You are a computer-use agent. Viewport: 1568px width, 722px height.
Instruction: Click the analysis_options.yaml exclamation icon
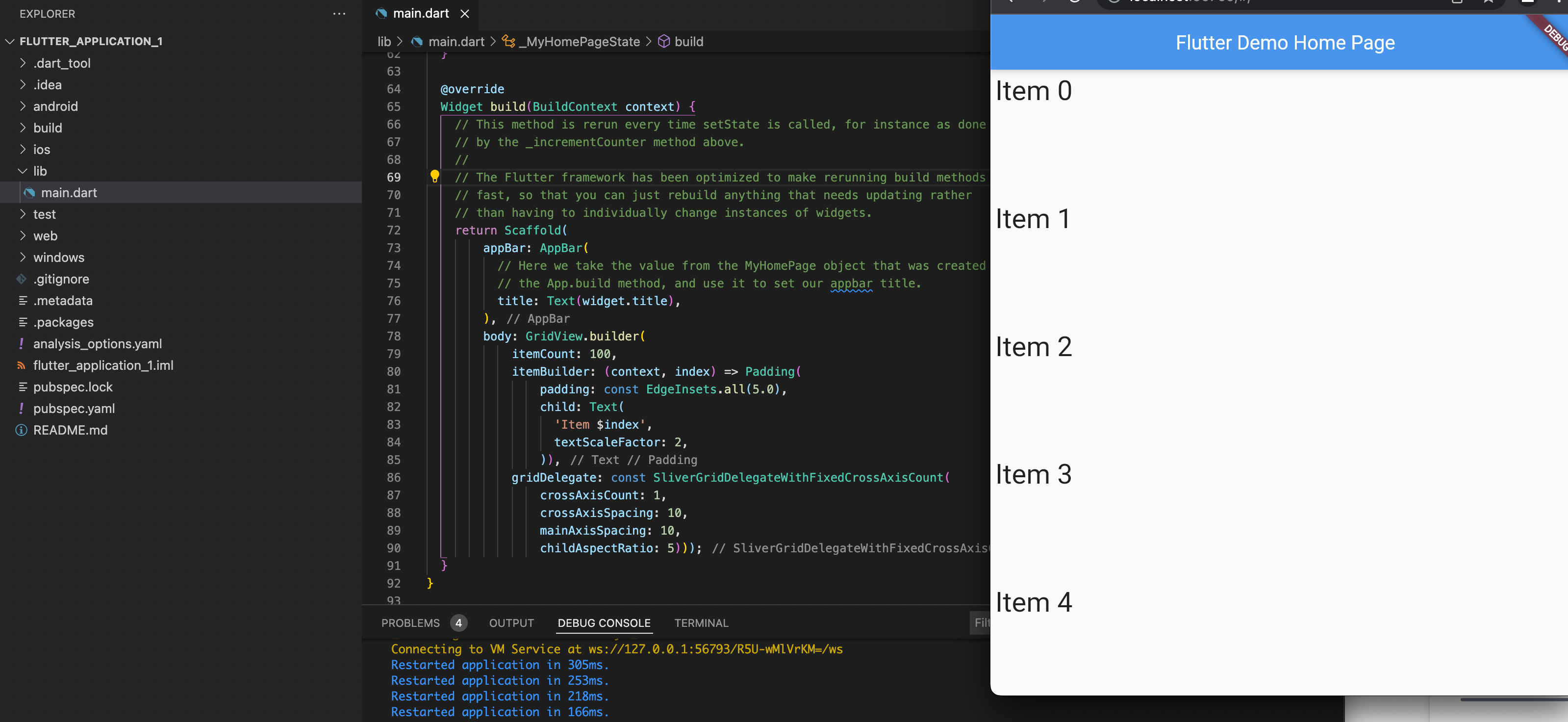click(x=21, y=344)
